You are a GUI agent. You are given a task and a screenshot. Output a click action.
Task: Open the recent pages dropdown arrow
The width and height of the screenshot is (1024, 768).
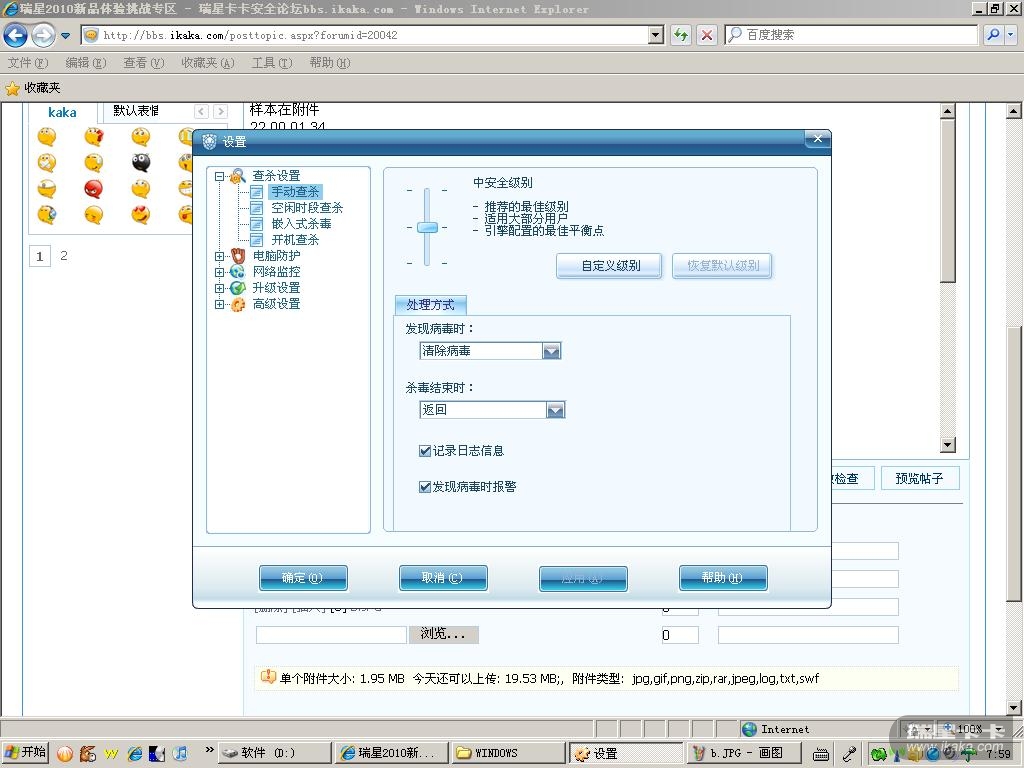(x=65, y=35)
